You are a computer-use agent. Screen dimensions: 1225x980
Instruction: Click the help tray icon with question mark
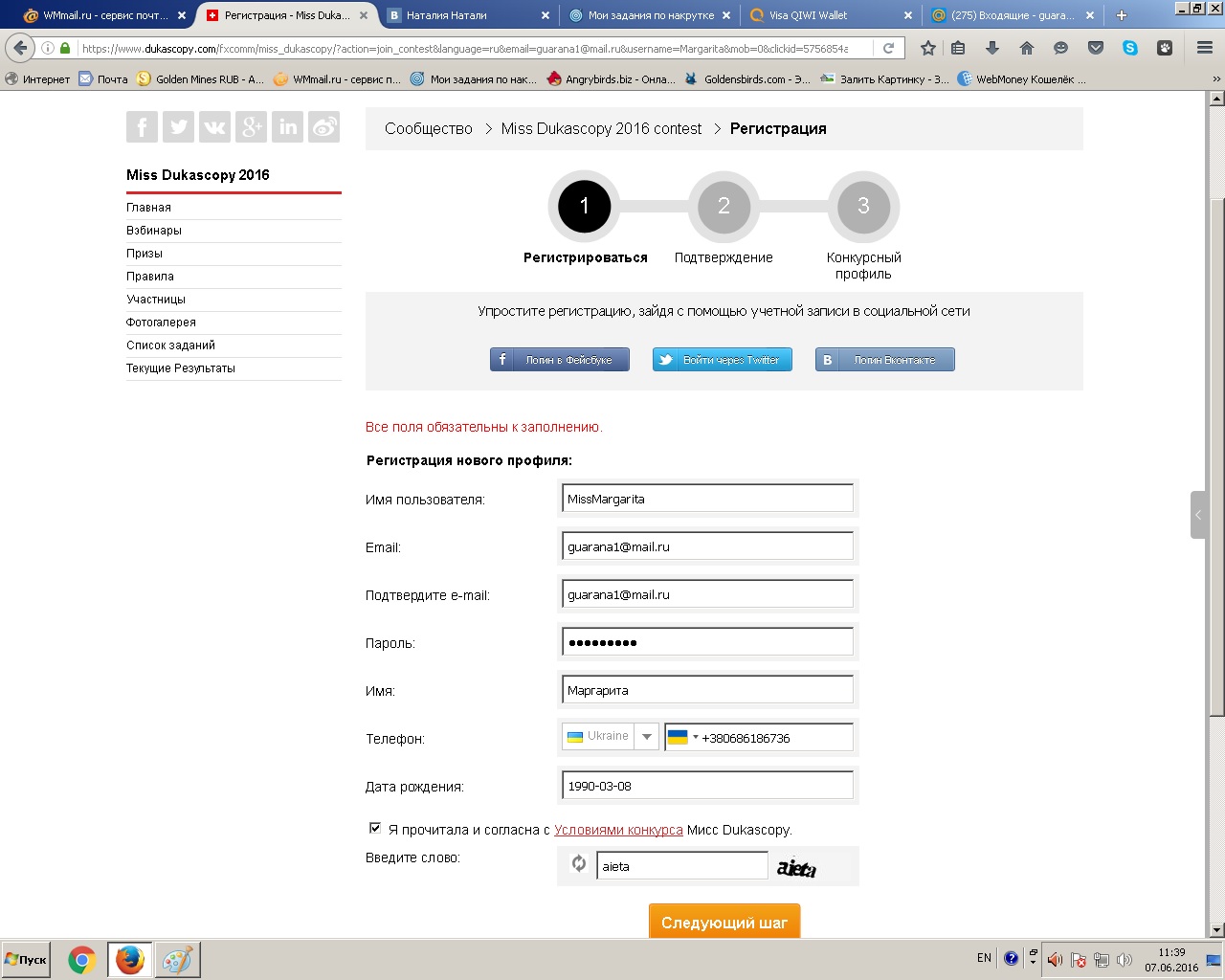coord(1011,958)
